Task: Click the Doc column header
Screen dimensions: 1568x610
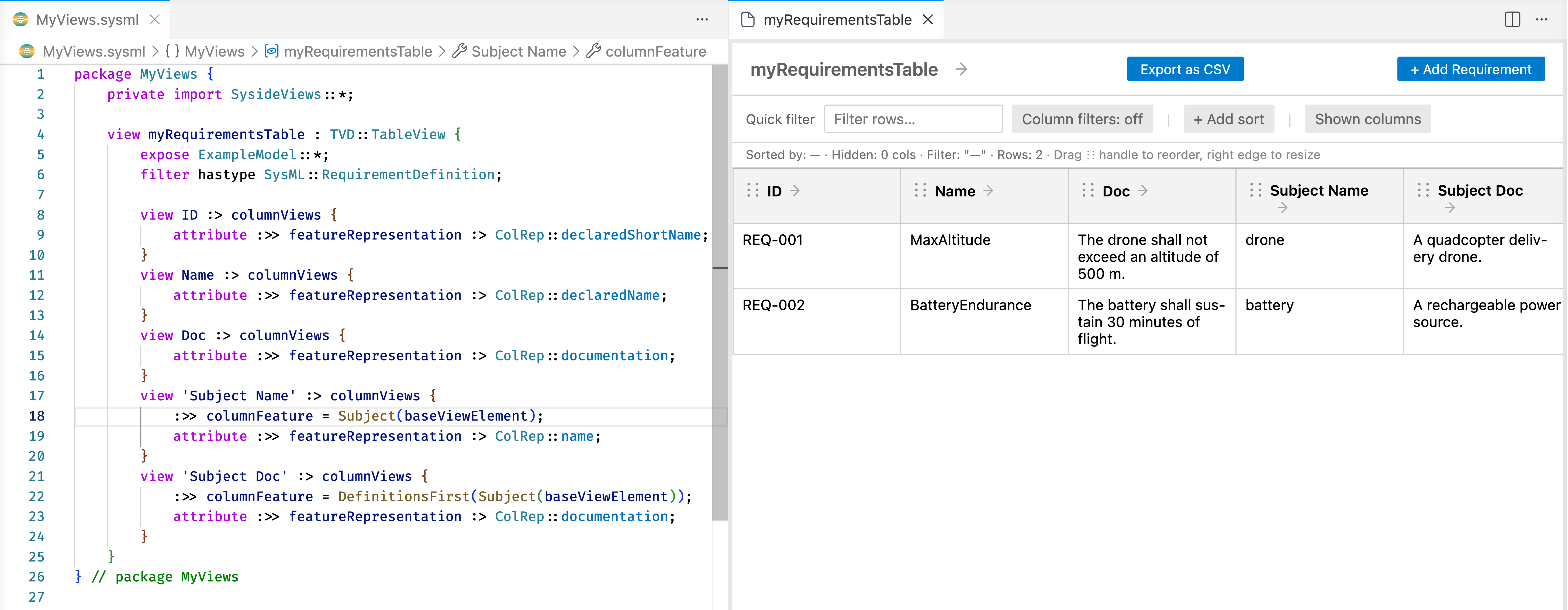Action: 1152,196
